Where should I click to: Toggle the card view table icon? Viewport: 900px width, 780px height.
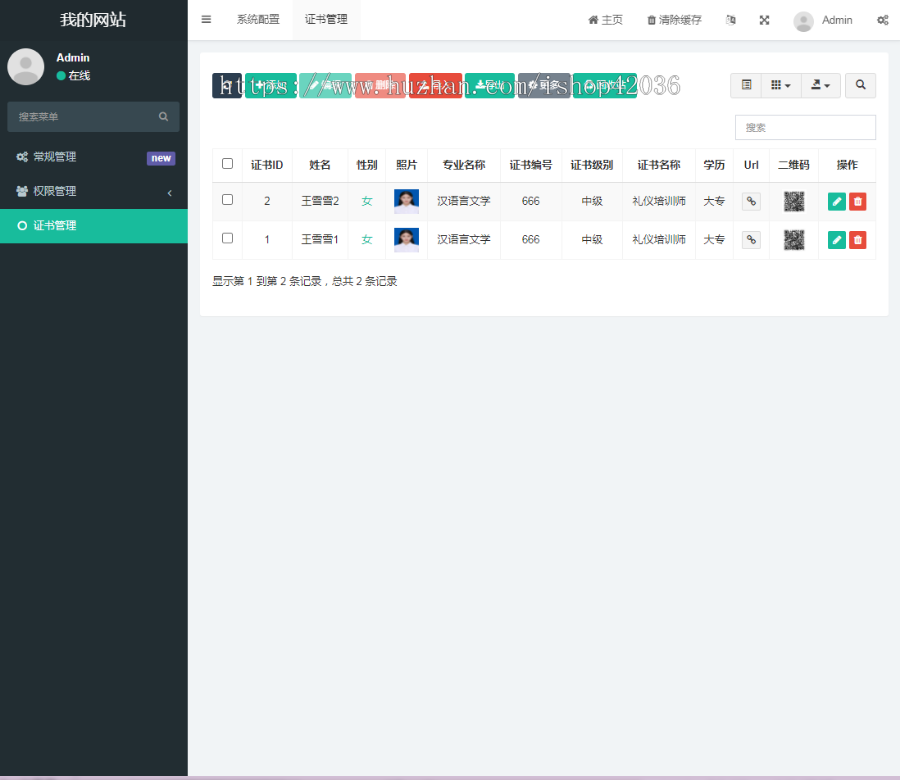point(746,86)
